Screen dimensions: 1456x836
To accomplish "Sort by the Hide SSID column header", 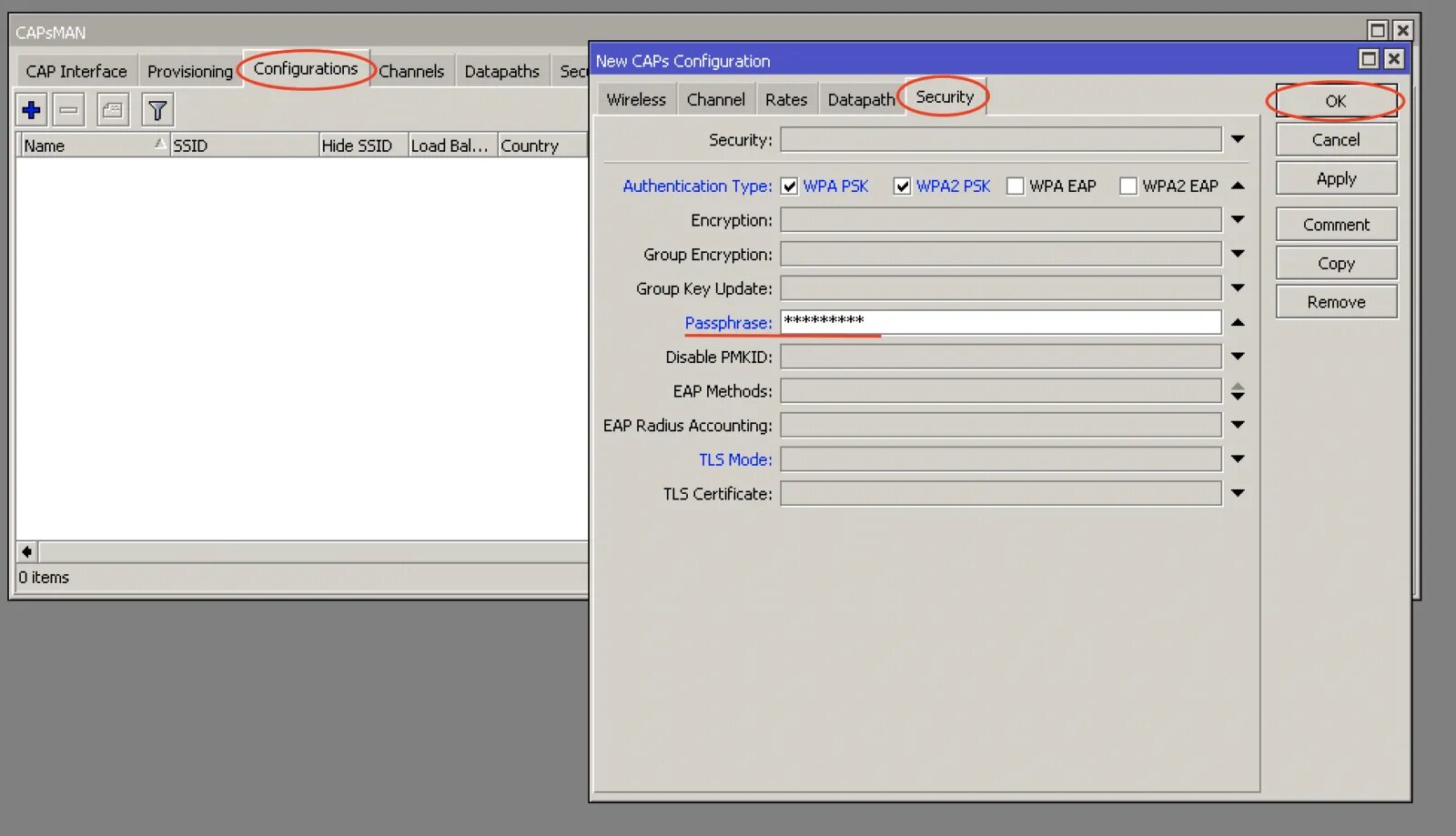I will (363, 146).
